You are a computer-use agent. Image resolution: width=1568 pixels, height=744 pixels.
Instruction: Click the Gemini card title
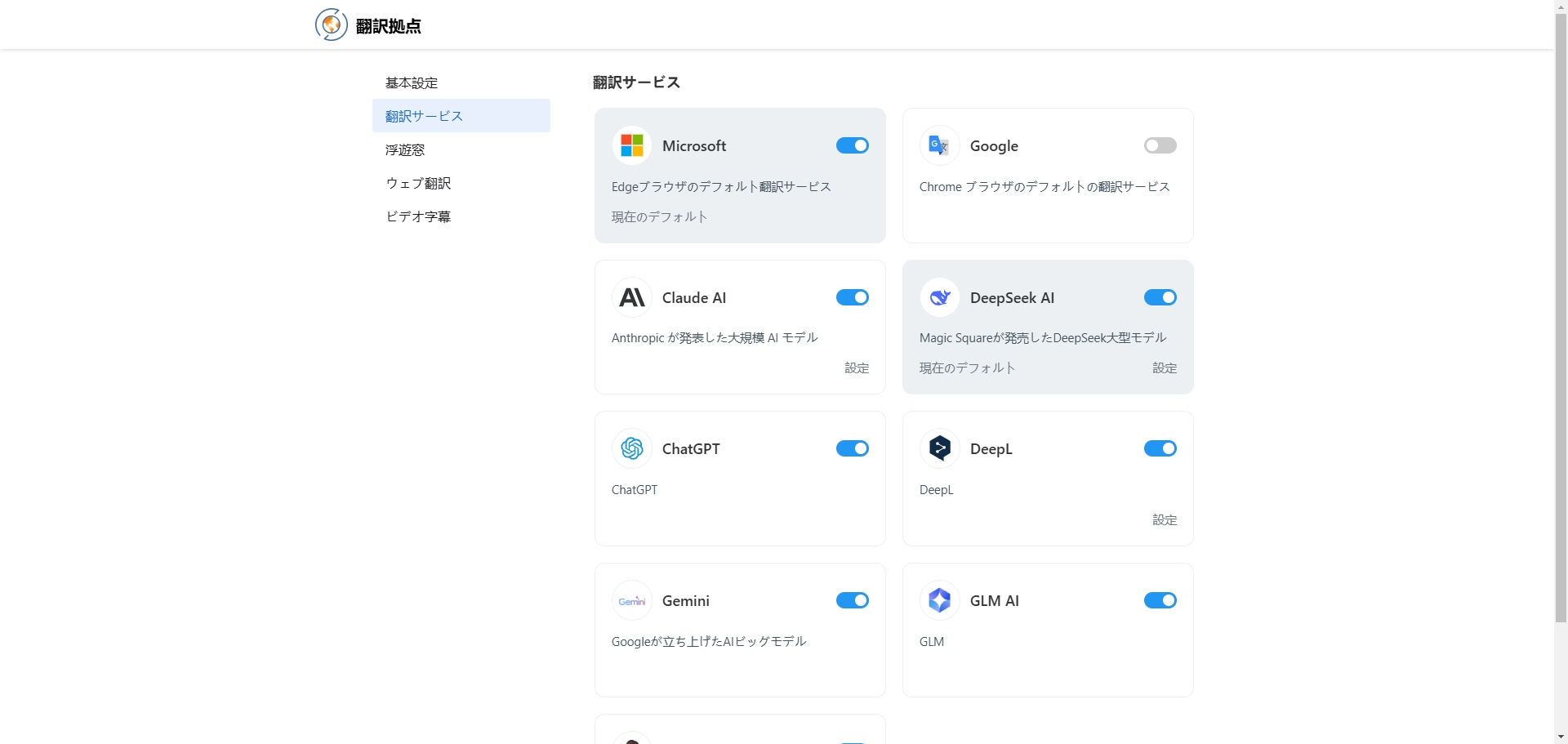(x=686, y=601)
